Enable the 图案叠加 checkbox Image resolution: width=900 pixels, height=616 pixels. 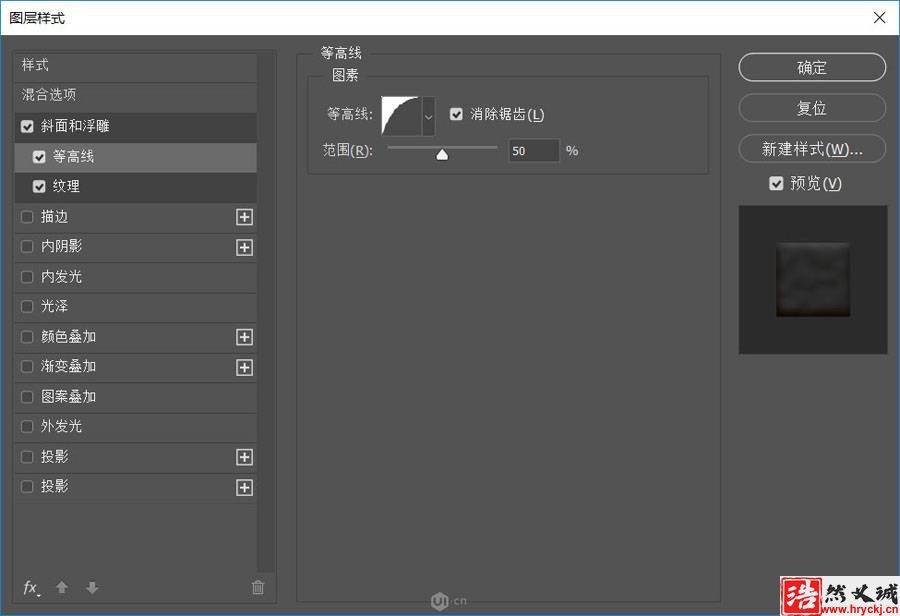click(27, 397)
